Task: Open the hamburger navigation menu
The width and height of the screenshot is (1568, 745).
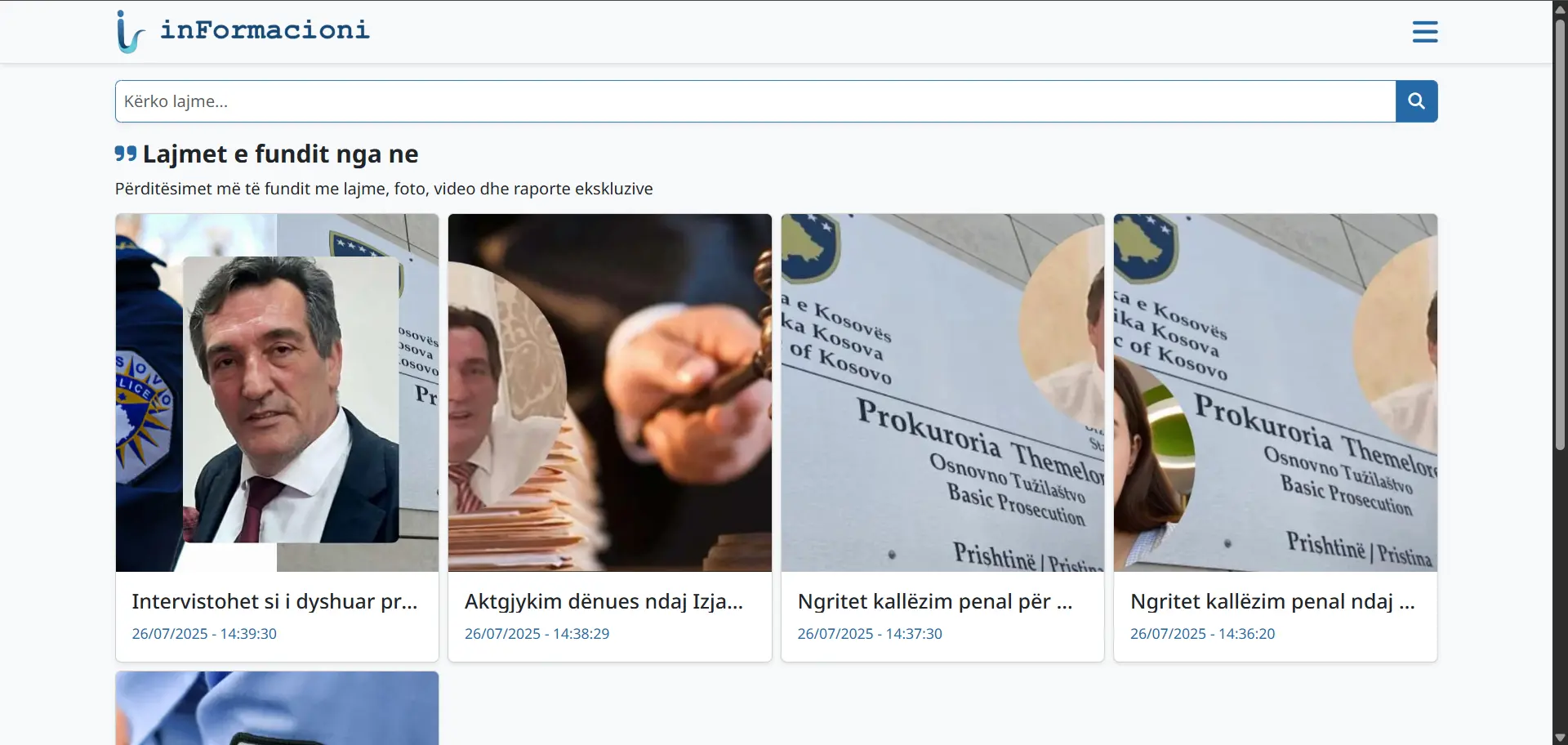Action: point(1424,31)
